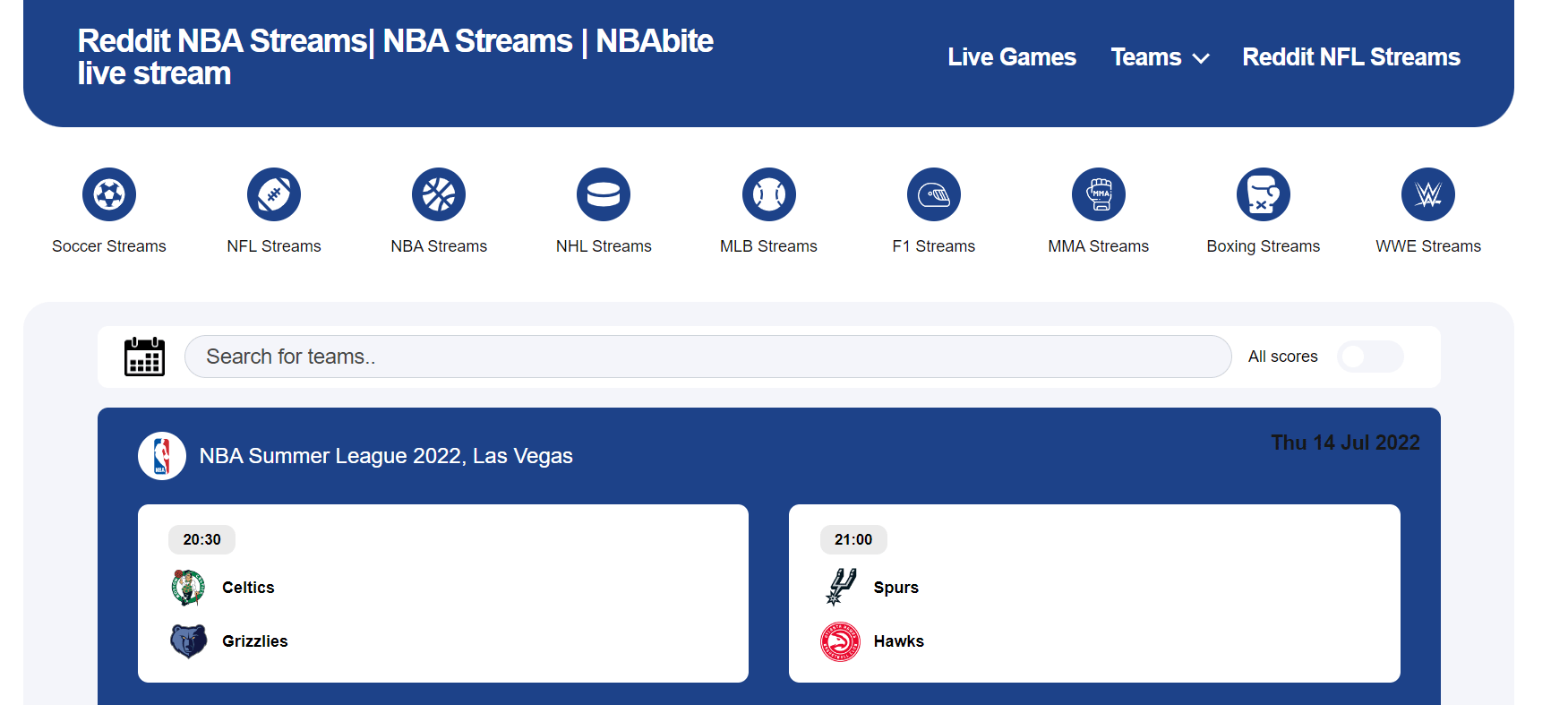Screen dimensions: 1568x705
Task: Click the Thu 14 Jul 2022 date
Action: pos(1345,443)
